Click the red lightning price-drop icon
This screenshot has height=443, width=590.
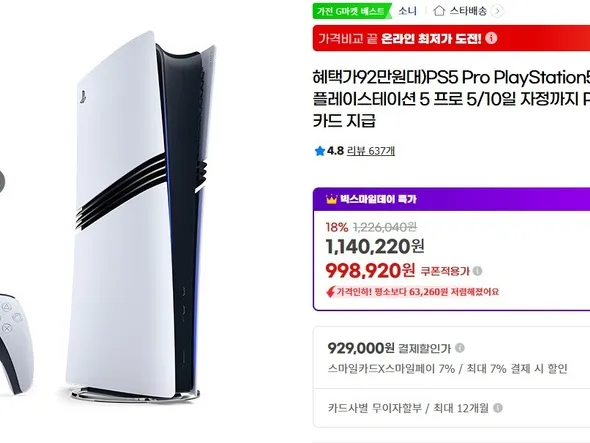[330, 292]
